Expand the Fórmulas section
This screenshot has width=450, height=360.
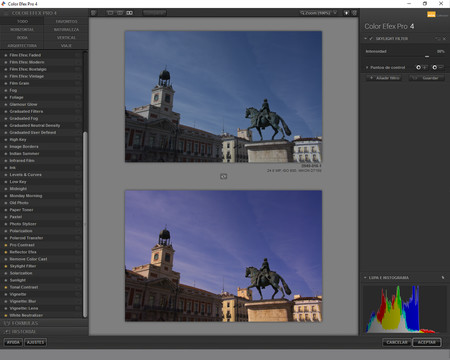44,323
